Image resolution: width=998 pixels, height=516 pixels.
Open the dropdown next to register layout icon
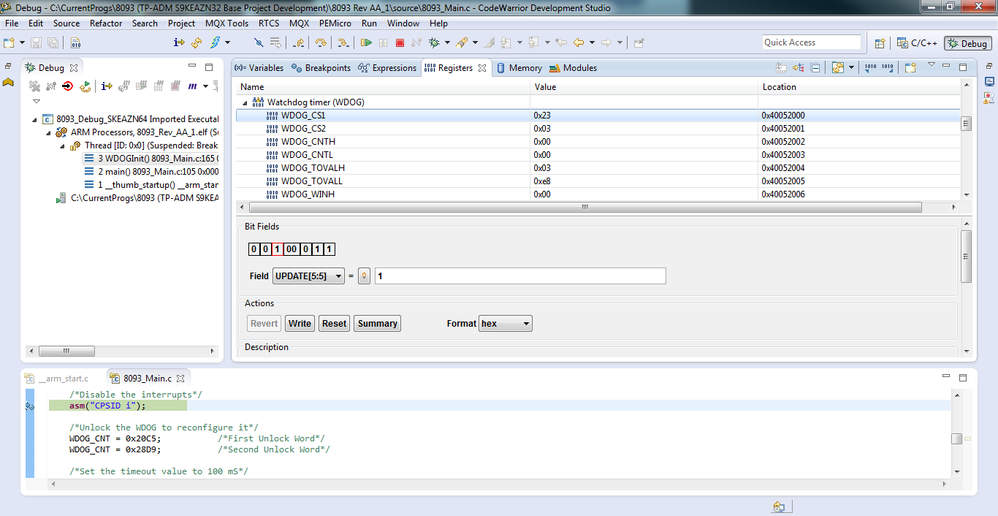851,67
